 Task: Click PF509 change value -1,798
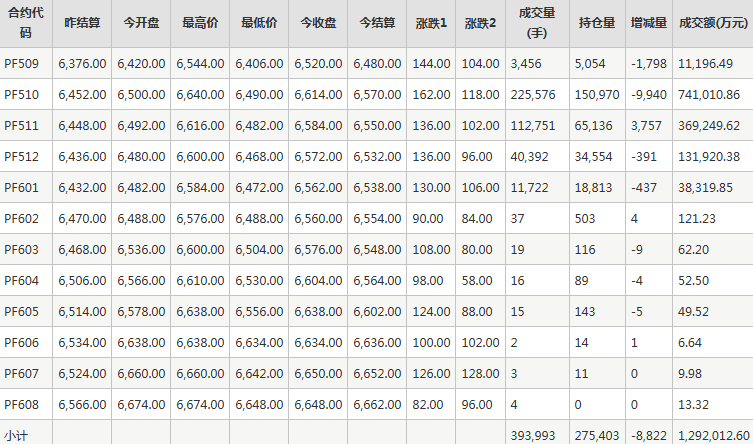click(x=649, y=63)
